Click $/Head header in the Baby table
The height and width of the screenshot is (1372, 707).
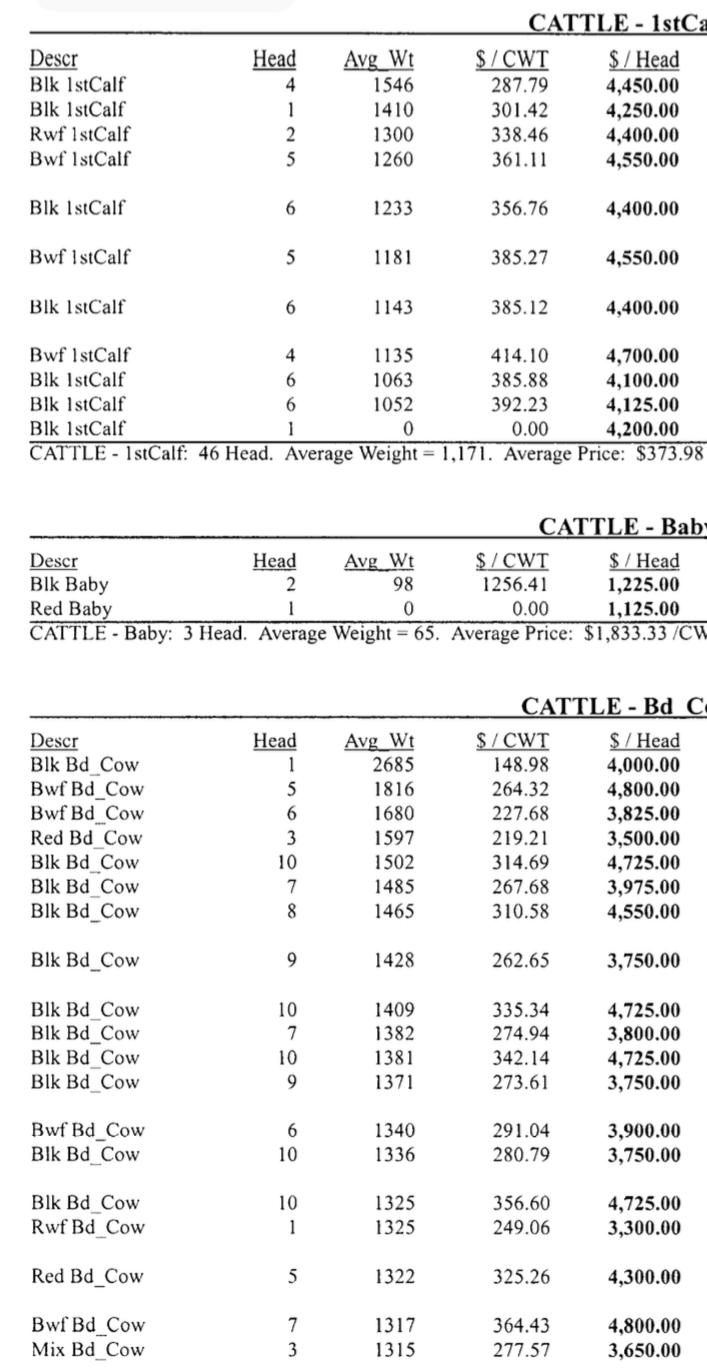[644, 561]
